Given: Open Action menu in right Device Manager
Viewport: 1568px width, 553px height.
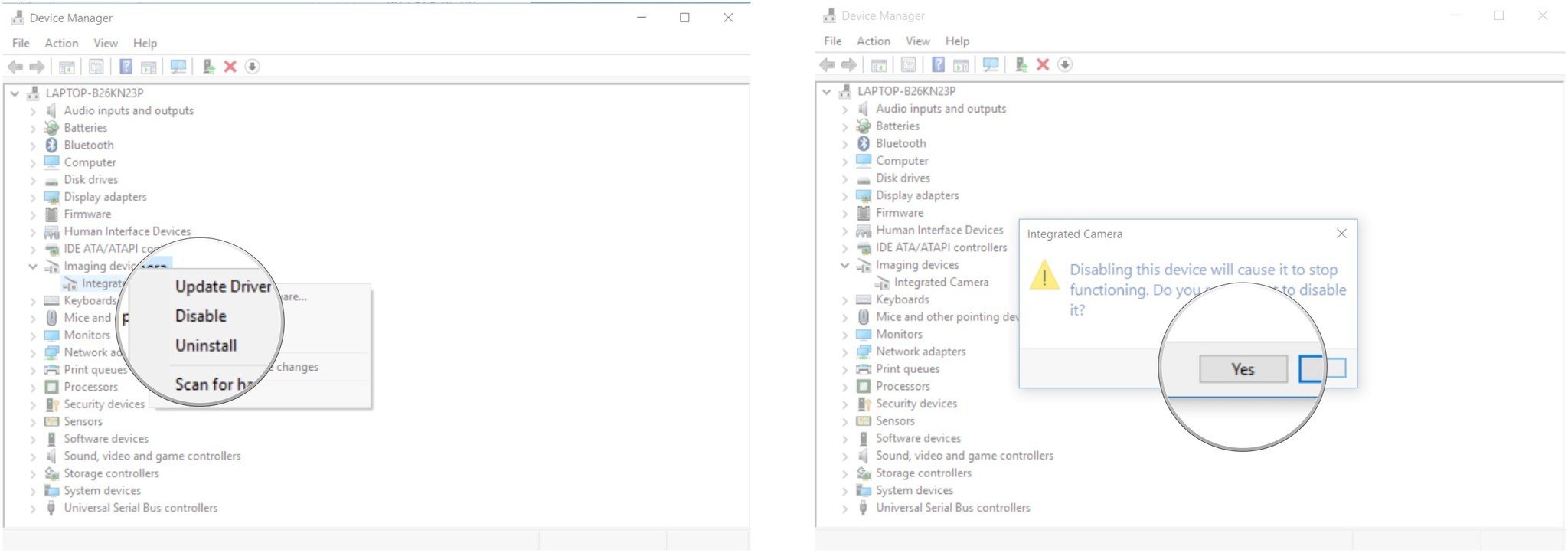Looking at the screenshot, I should [874, 41].
